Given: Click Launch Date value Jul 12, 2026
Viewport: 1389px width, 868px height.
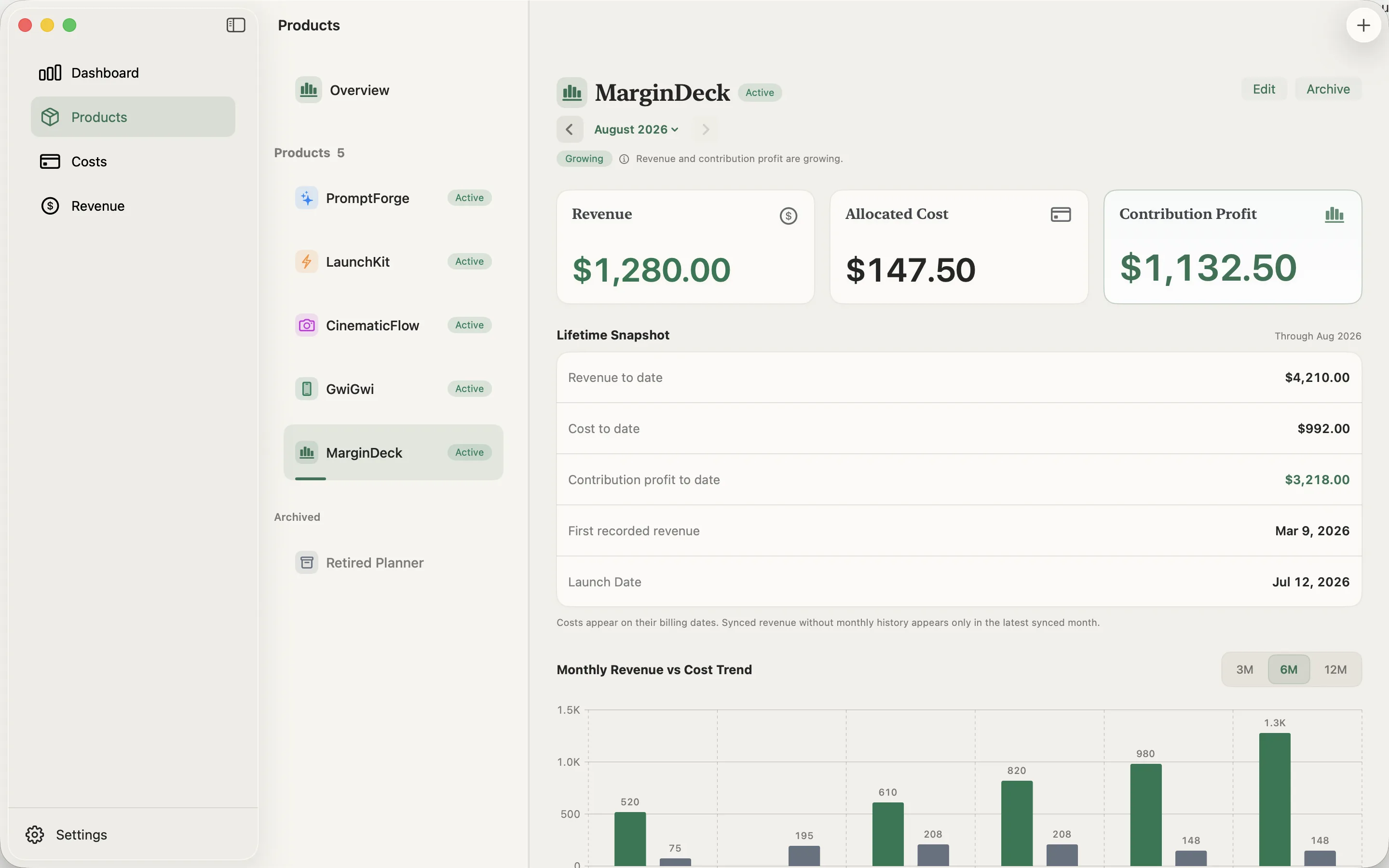Looking at the screenshot, I should 1310,582.
